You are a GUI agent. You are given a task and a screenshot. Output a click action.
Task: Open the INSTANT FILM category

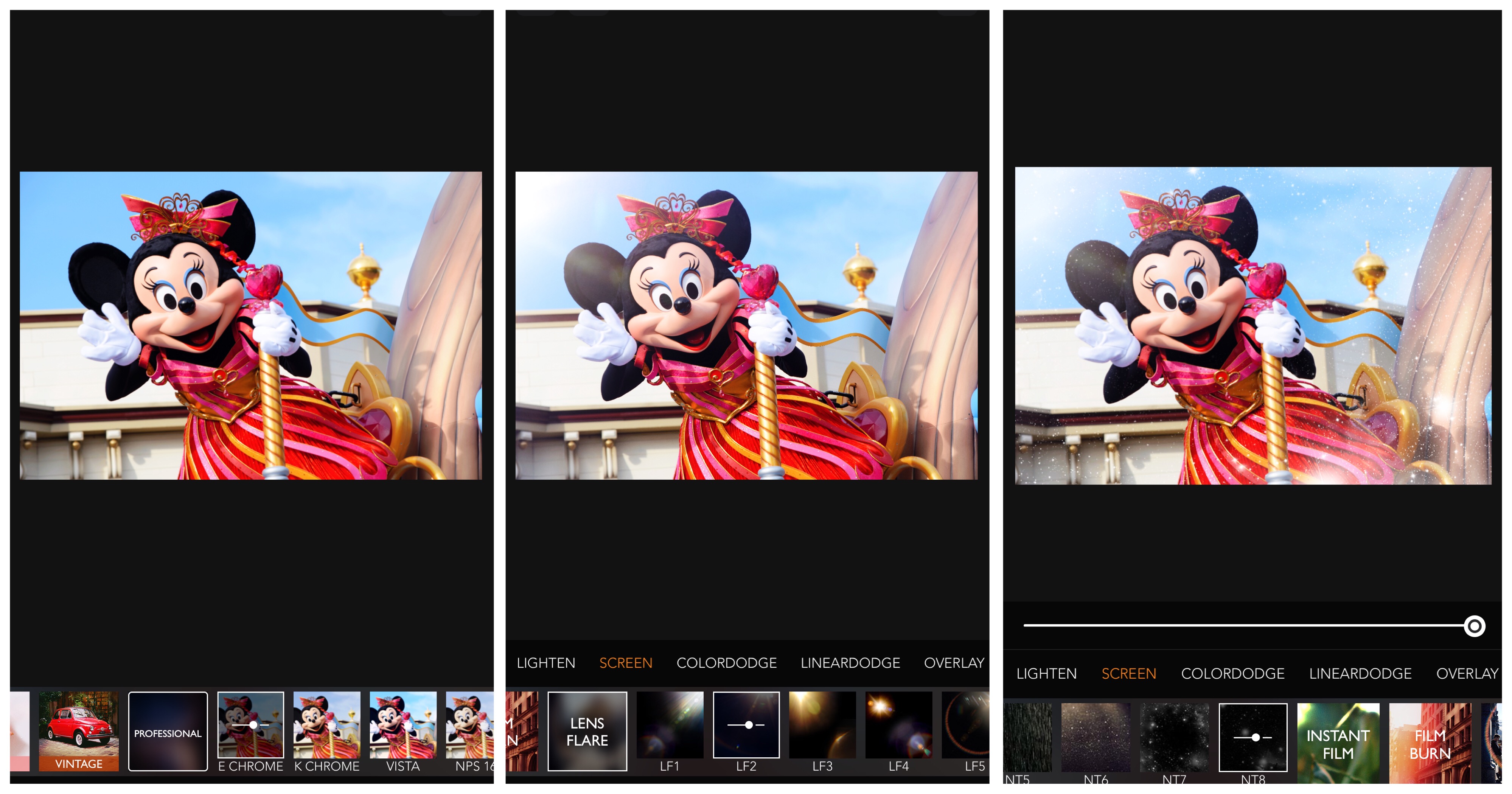click(1338, 743)
